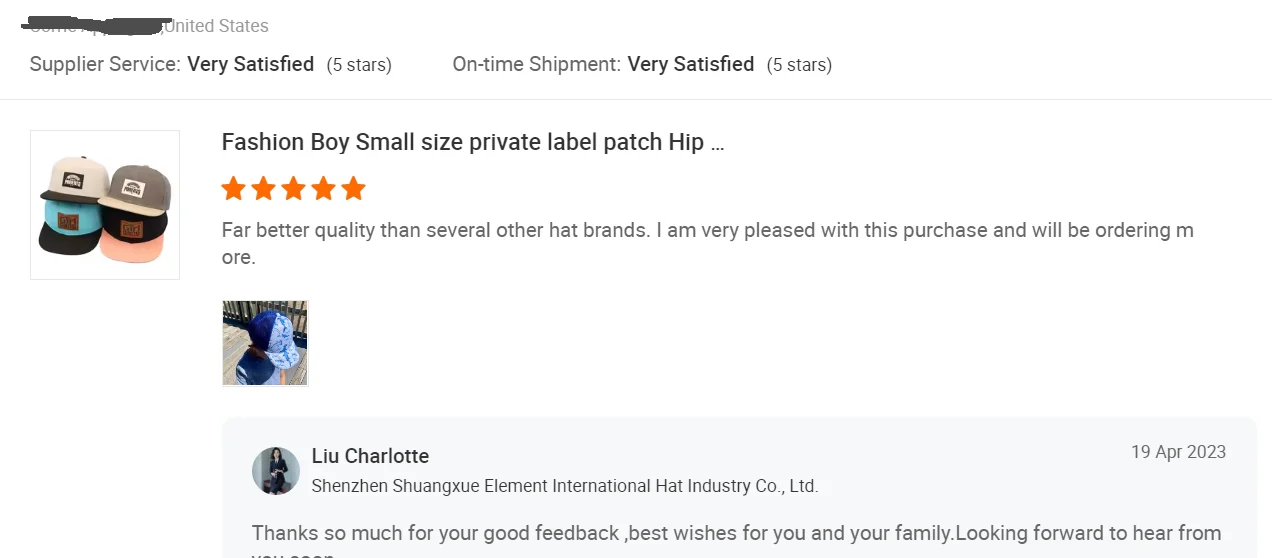The image size is (1272, 558).
Task: Click the 5 stars text beside On-time Shipment
Action: click(x=799, y=65)
